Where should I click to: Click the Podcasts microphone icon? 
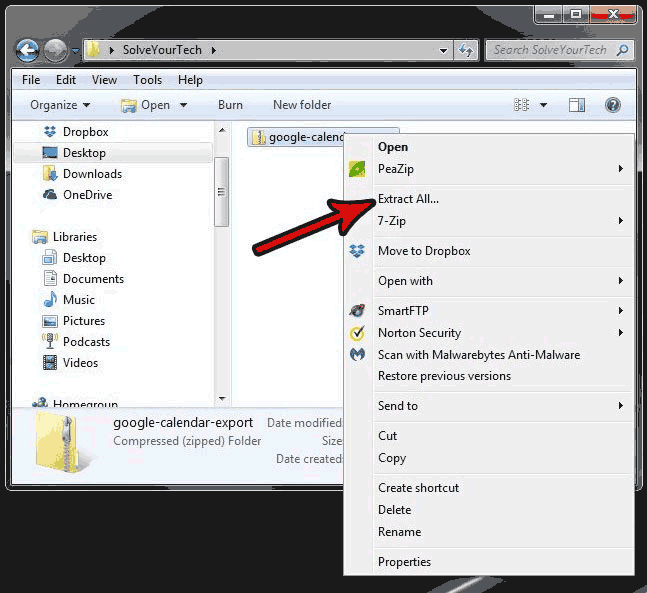[50, 341]
